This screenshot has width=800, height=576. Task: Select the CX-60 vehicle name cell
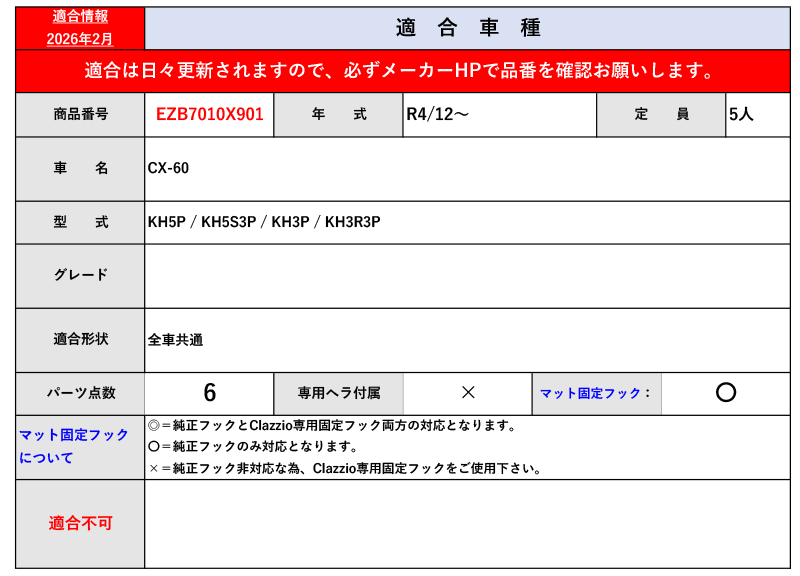click(168, 168)
